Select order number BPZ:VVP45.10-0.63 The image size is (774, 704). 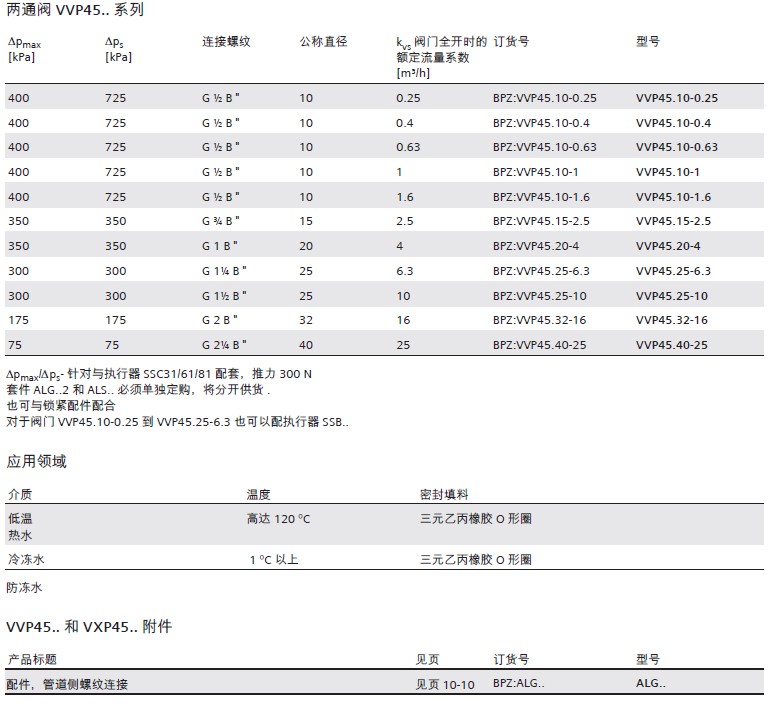[544, 147]
